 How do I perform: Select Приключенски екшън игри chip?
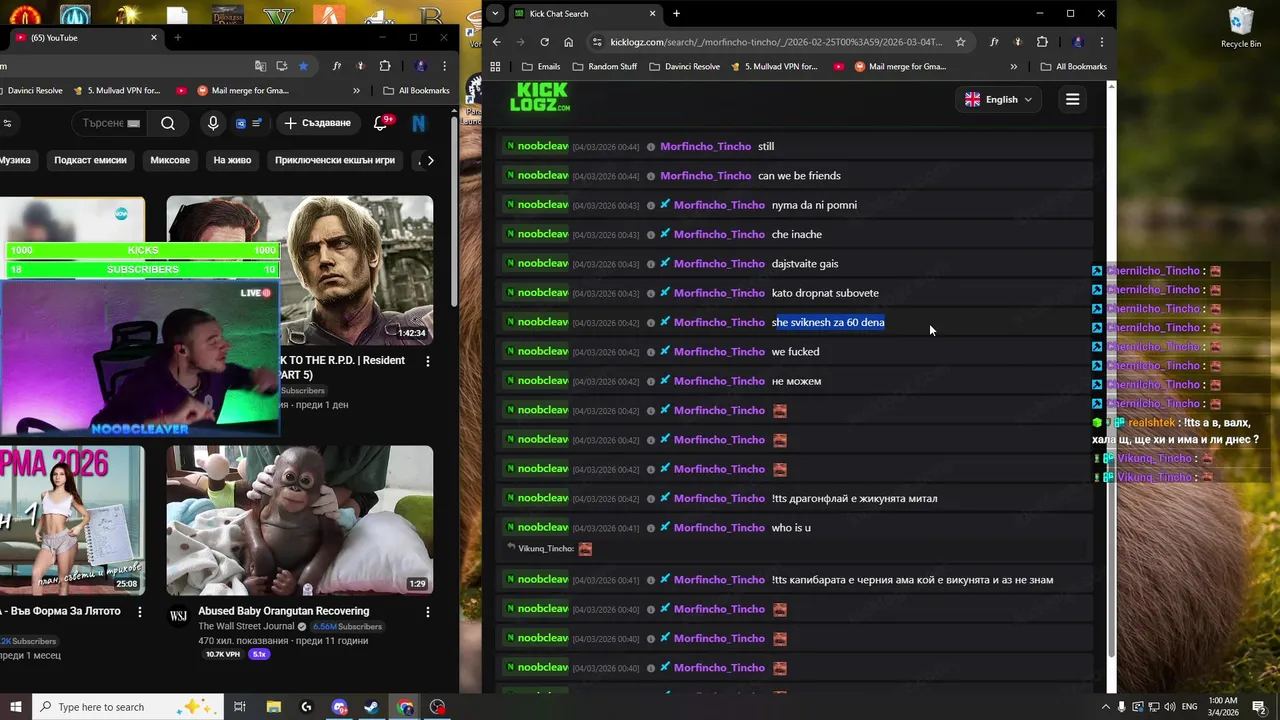click(x=335, y=160)
